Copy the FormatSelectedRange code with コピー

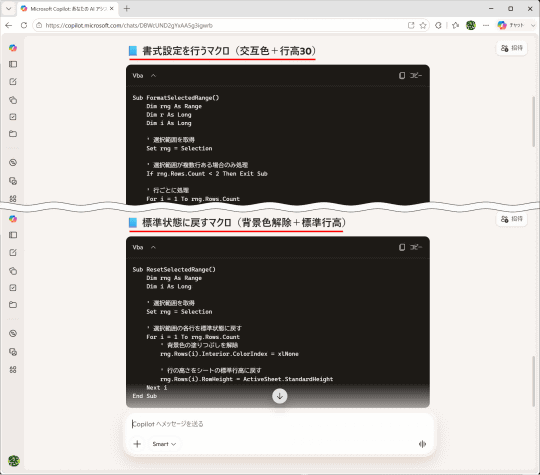click(x=411, y=75)
